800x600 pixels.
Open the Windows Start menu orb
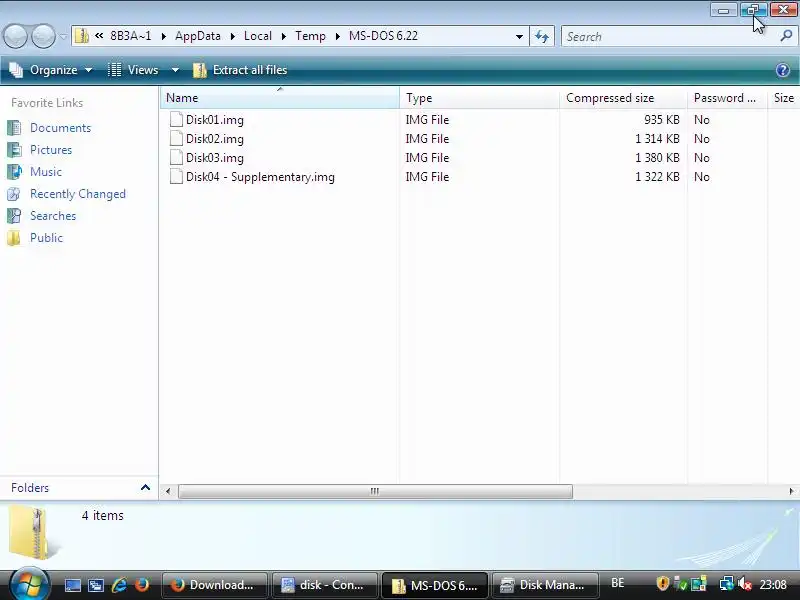pos(29,585)
